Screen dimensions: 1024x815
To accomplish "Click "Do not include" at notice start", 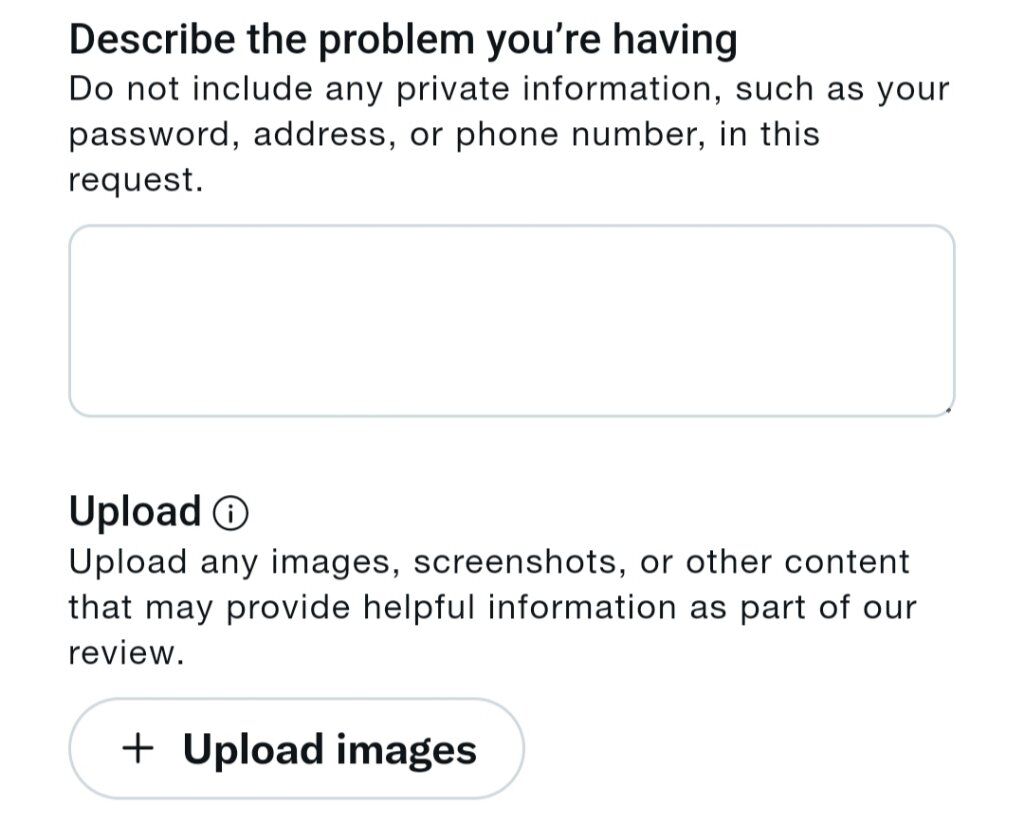I will point(191,89).
